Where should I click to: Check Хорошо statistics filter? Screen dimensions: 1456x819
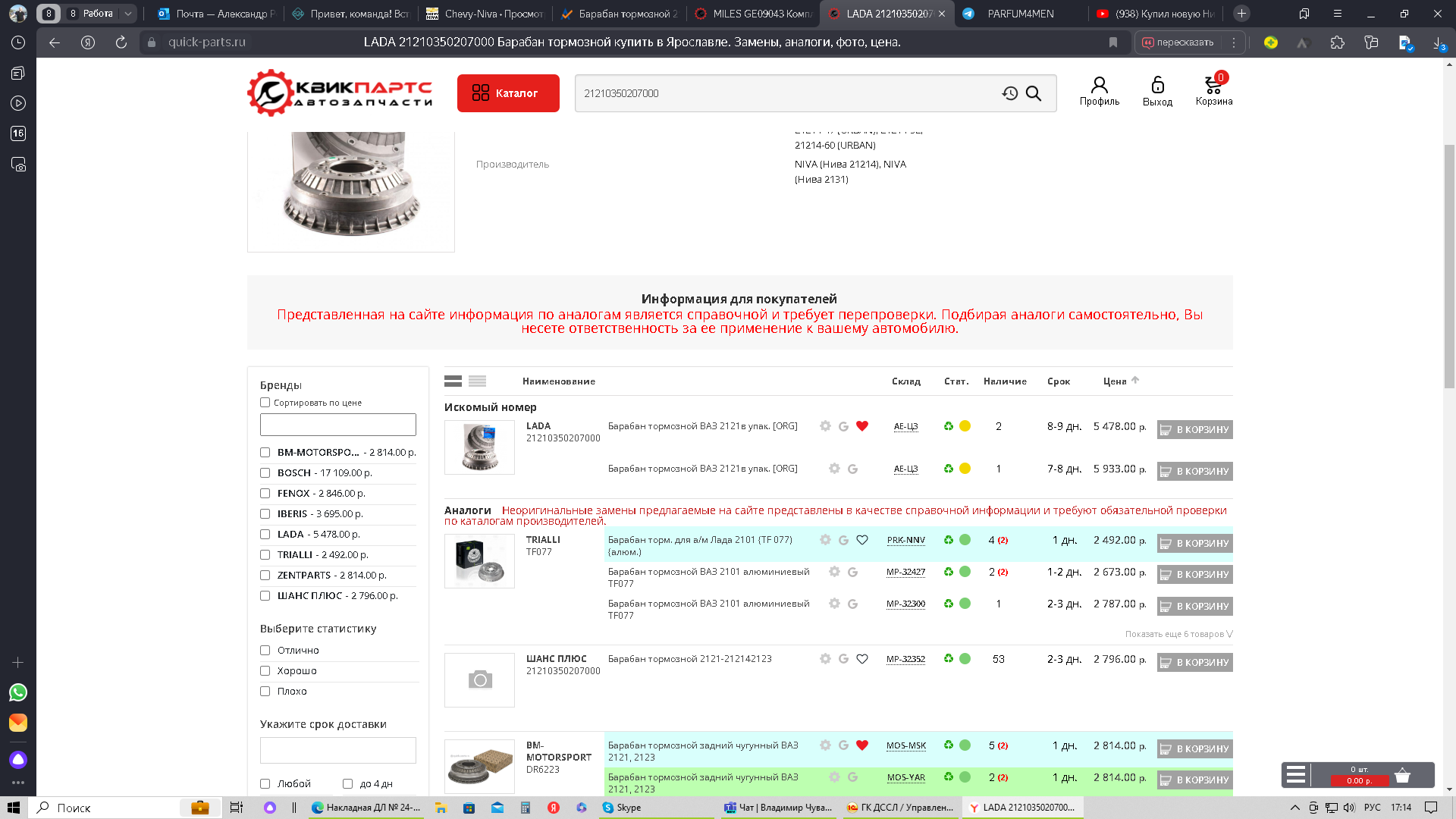(265, 671)
